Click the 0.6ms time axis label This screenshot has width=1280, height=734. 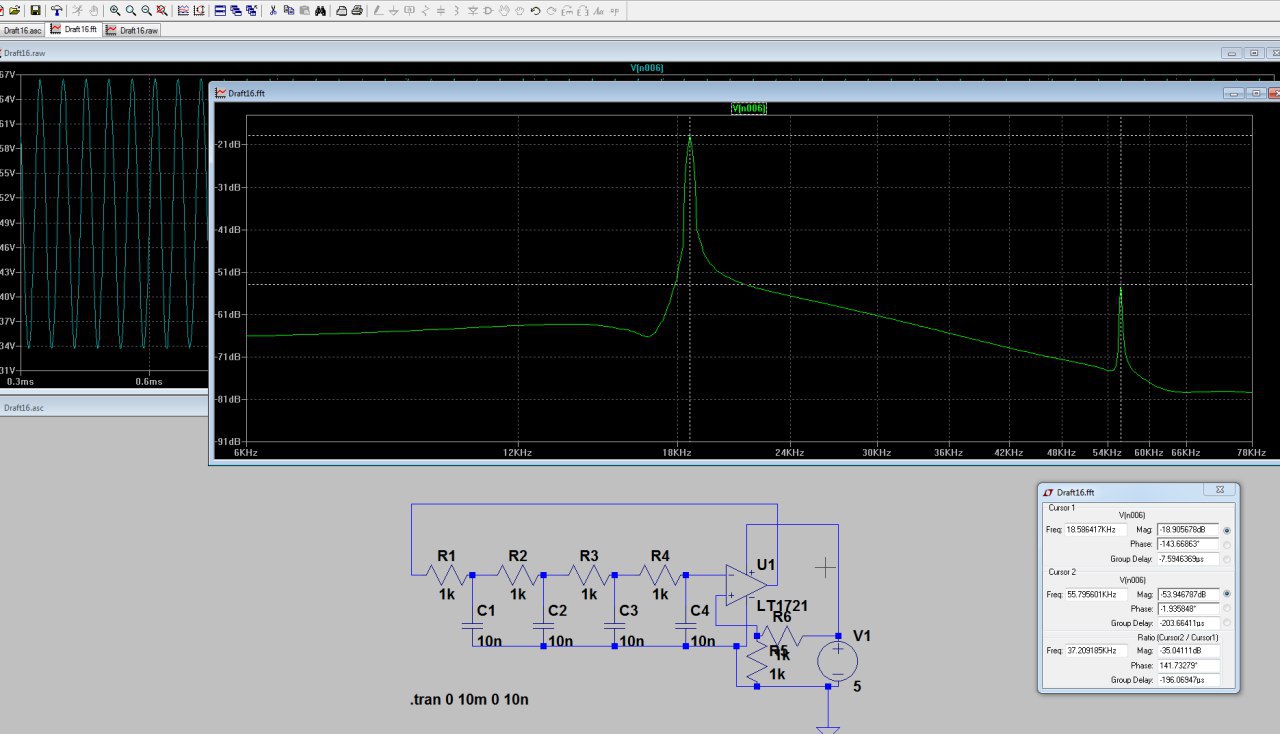coord(149,381)
